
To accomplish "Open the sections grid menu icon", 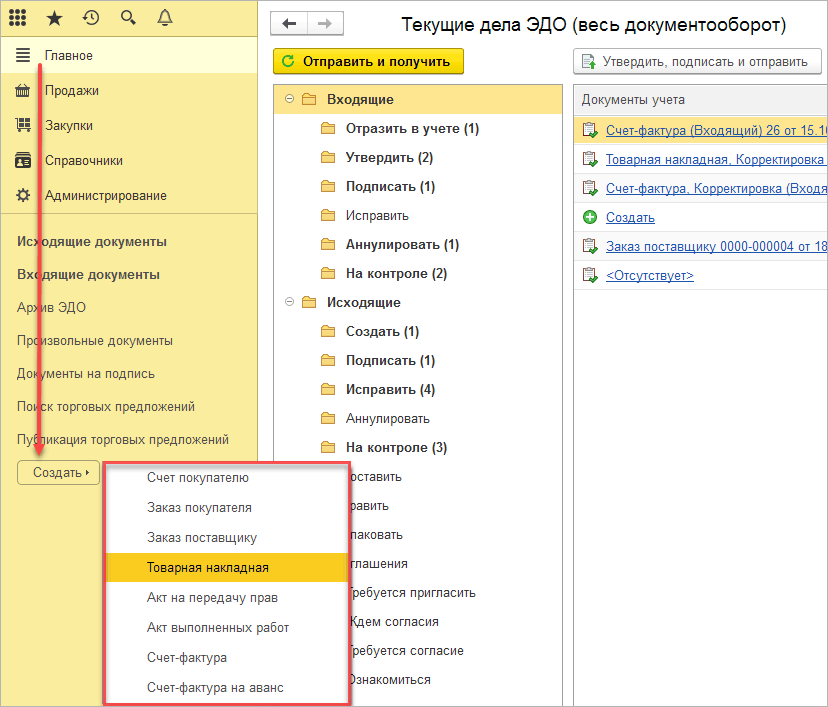I will (17, 17).
